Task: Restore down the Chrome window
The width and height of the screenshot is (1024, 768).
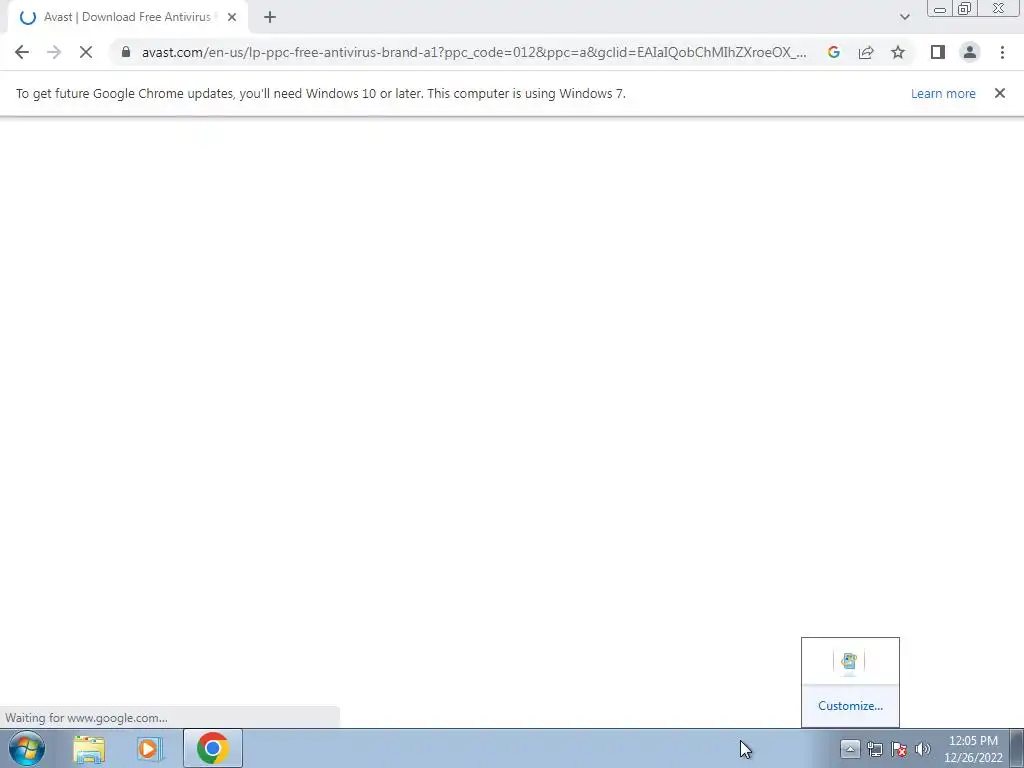Action: click(x=965, y=9)
